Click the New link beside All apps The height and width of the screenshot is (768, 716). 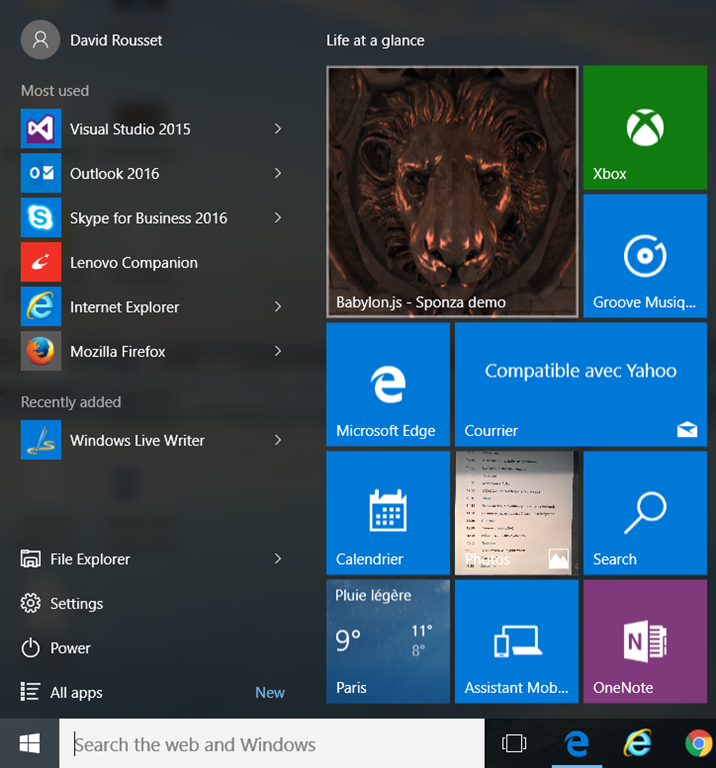coord(270,693)
